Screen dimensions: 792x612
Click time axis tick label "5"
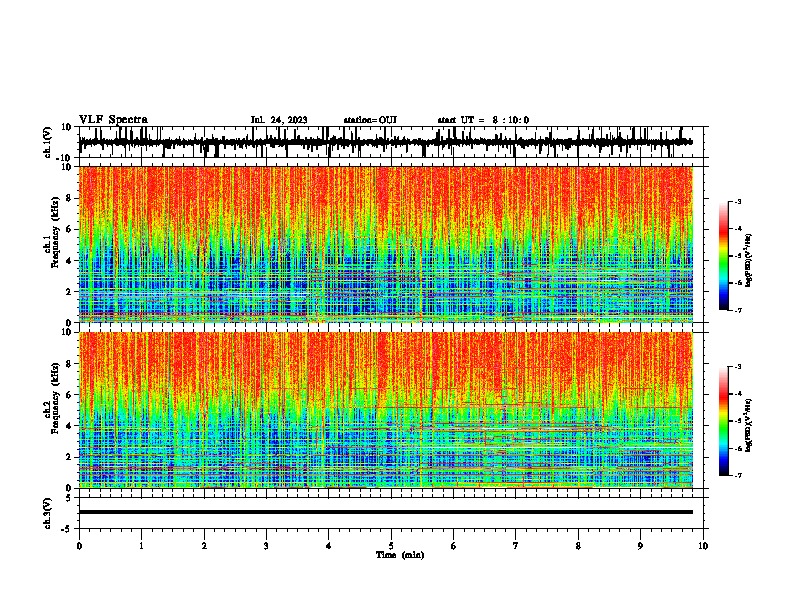point(391,546)
